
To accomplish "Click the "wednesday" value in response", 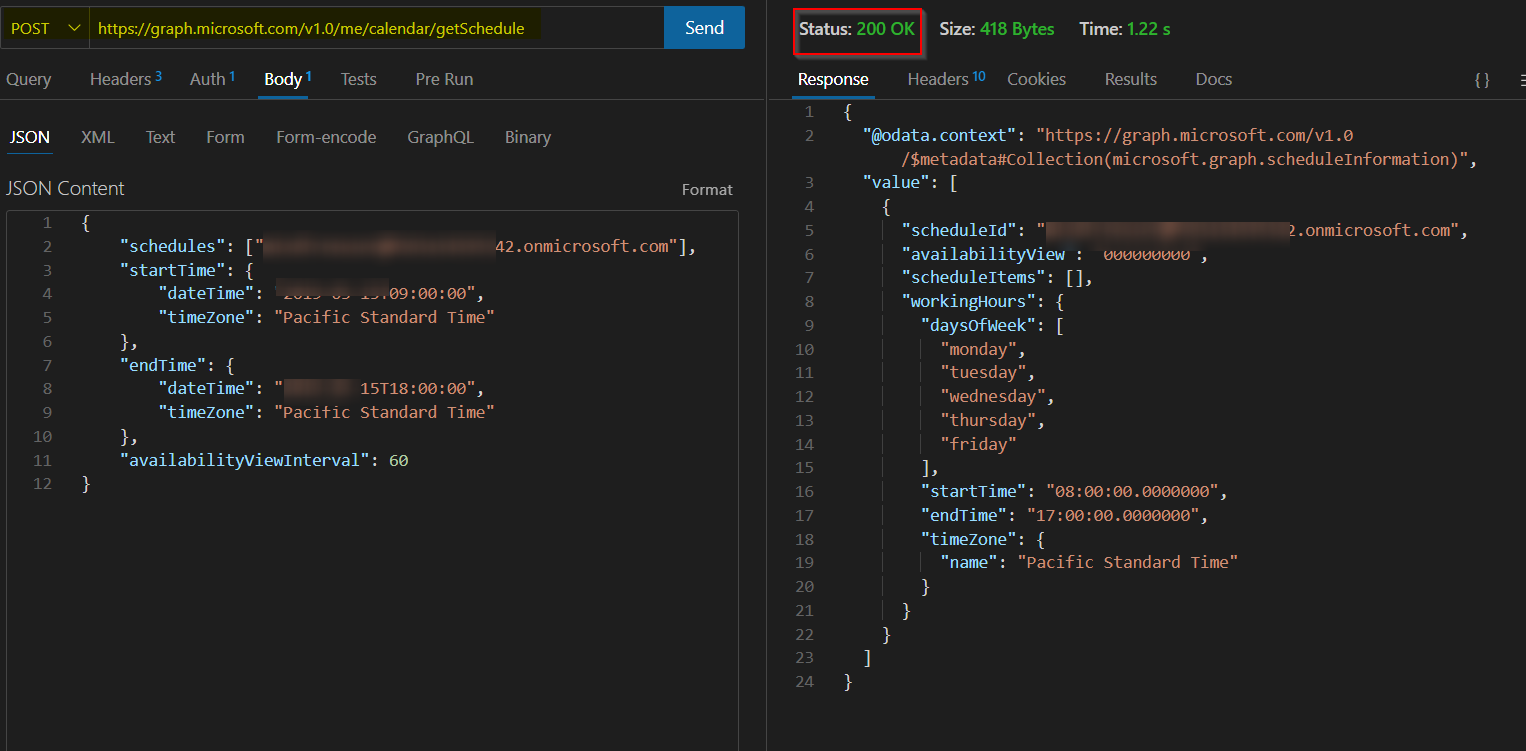I will click(992, 396).
